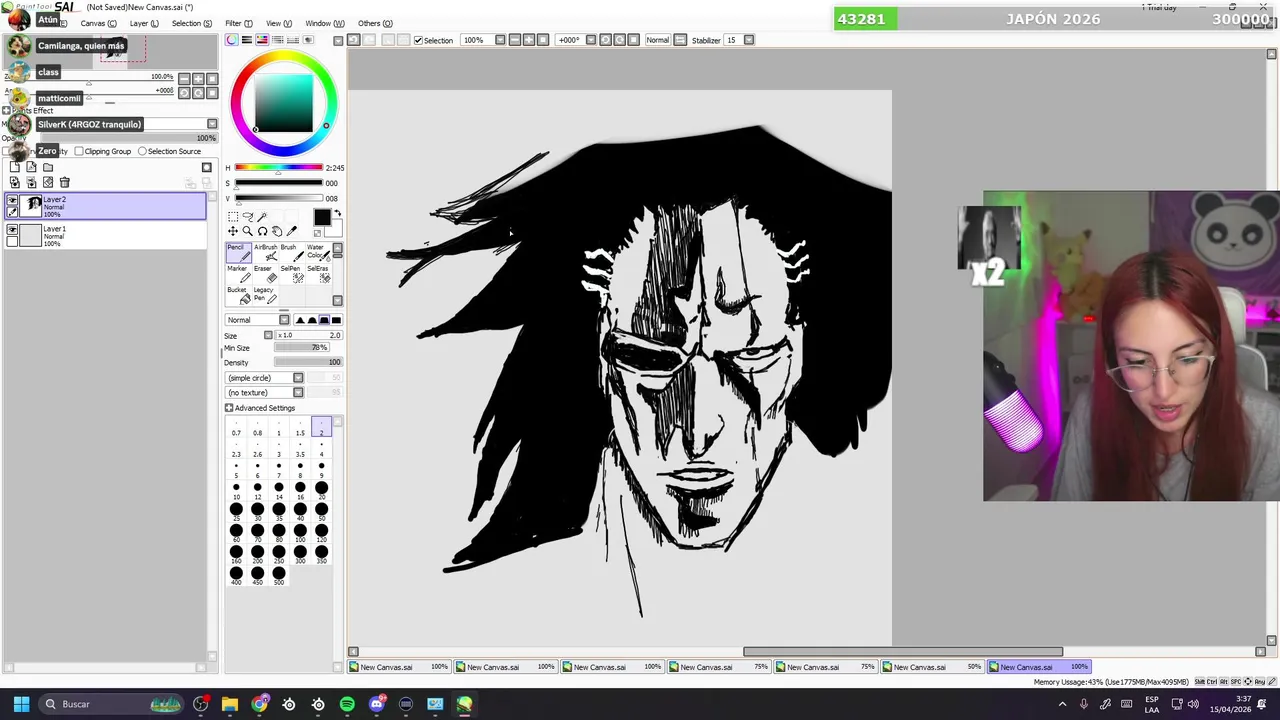Open the Stabilizer value dropdown
This screenshot has height=720, width=1280.
tap(749, 40)
